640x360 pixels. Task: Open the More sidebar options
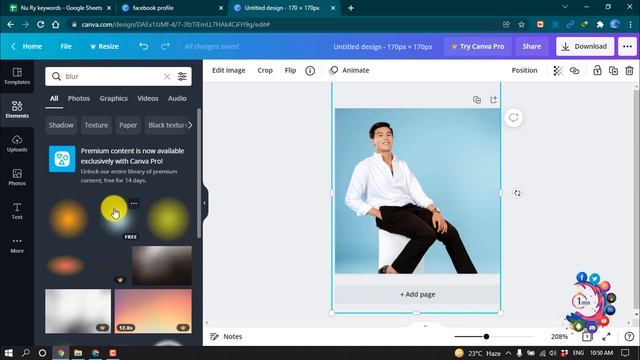point(17,245)
